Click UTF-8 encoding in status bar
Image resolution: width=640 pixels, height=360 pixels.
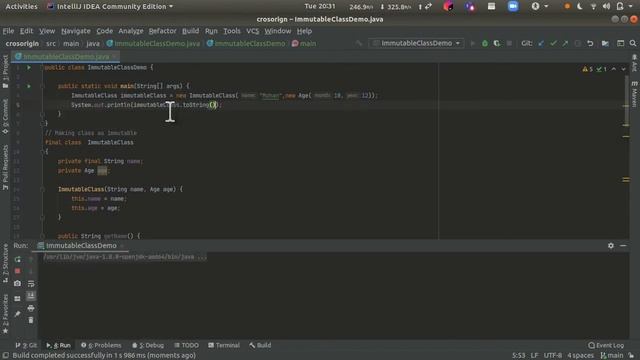(x=553, y=356)
